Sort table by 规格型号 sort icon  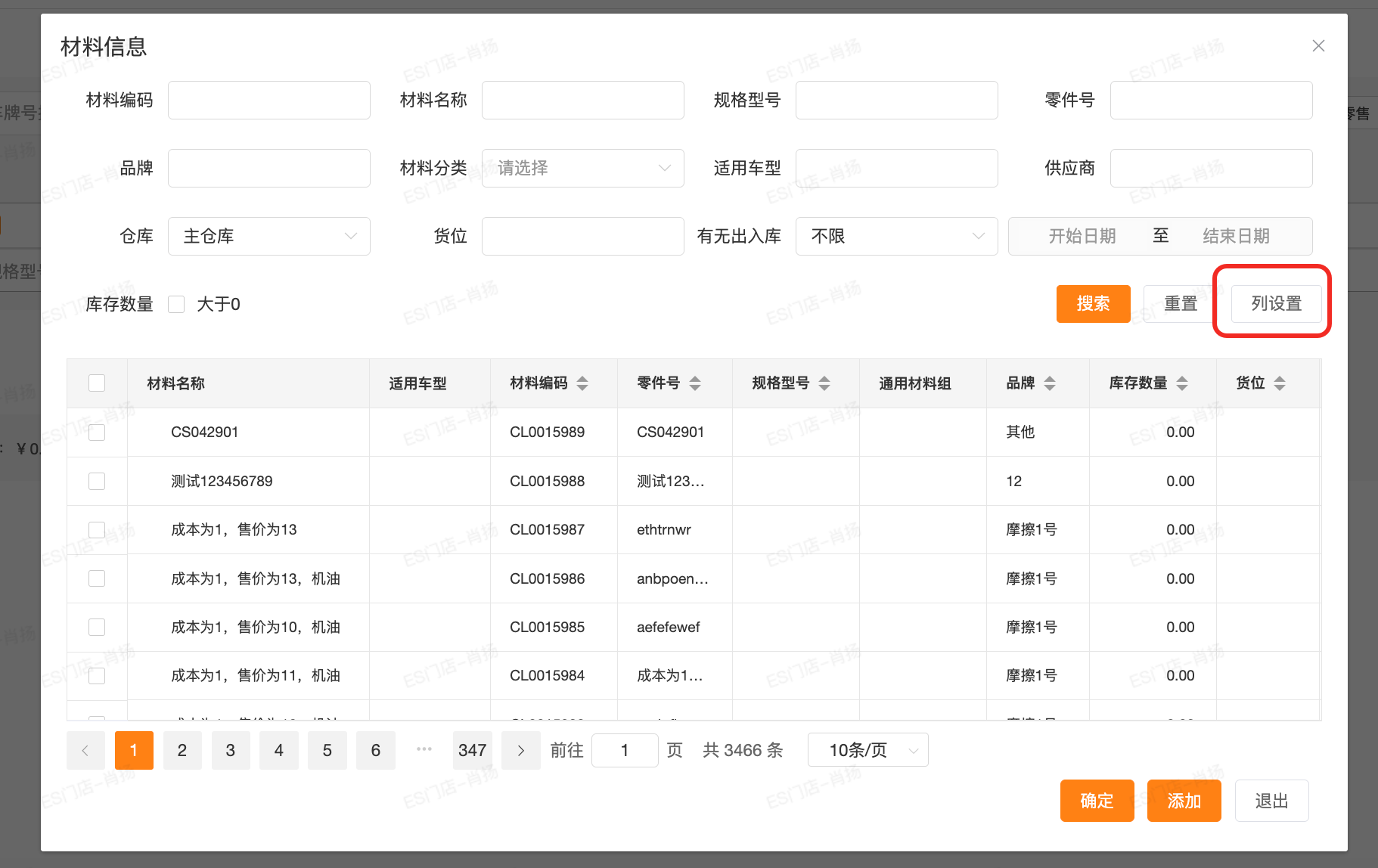point(824,383)
